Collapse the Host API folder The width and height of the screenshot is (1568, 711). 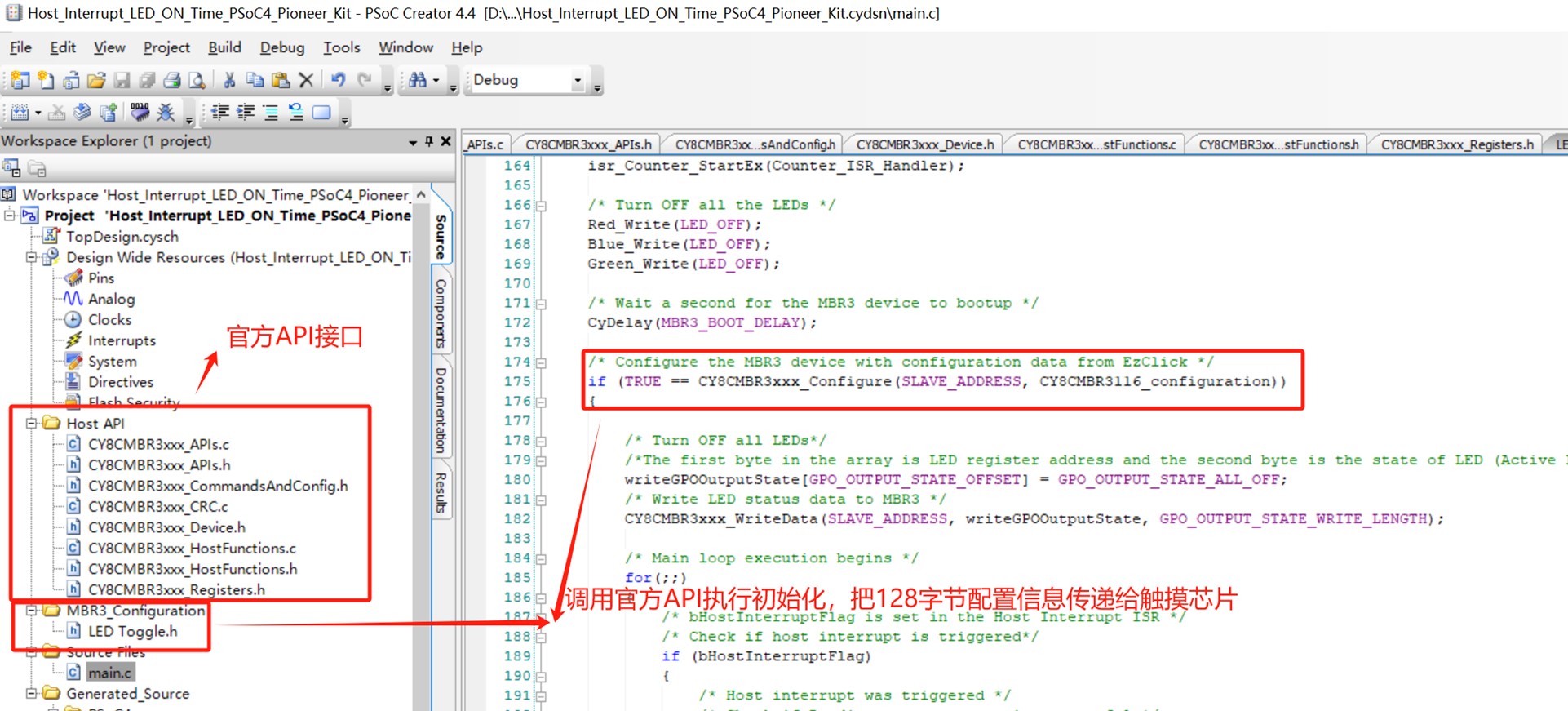coord(31,423)
